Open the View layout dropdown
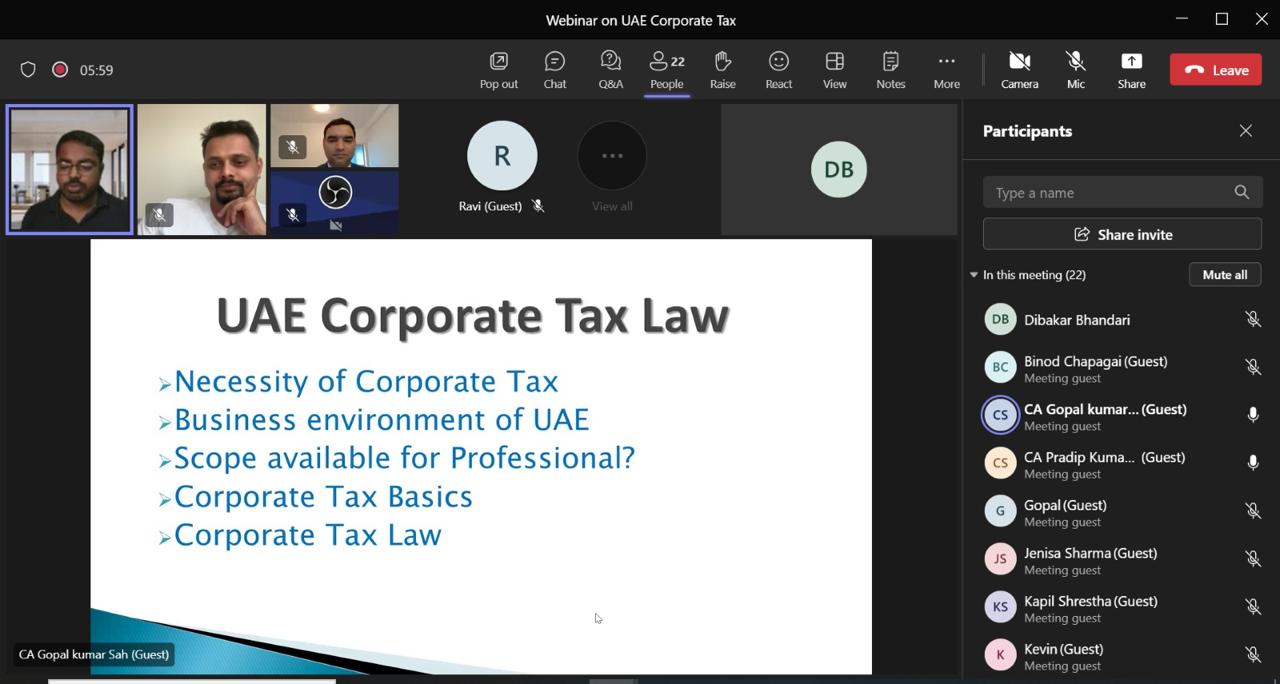The width and height of the screenshot is (1280, 684). pos(834,69)
